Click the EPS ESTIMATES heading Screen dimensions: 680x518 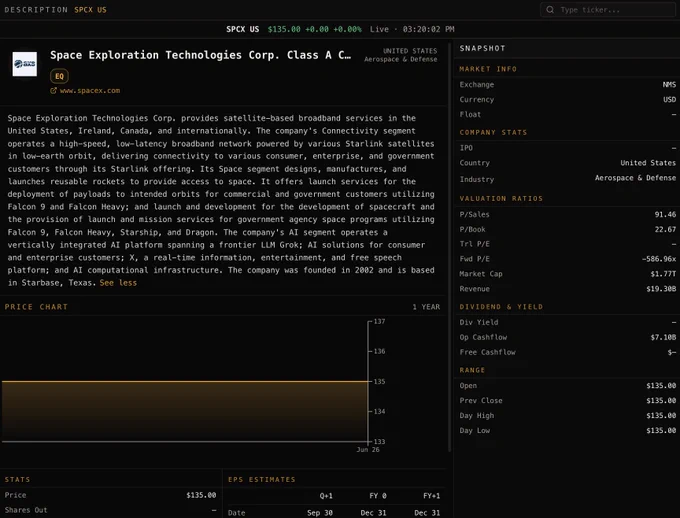coord(262,479)
